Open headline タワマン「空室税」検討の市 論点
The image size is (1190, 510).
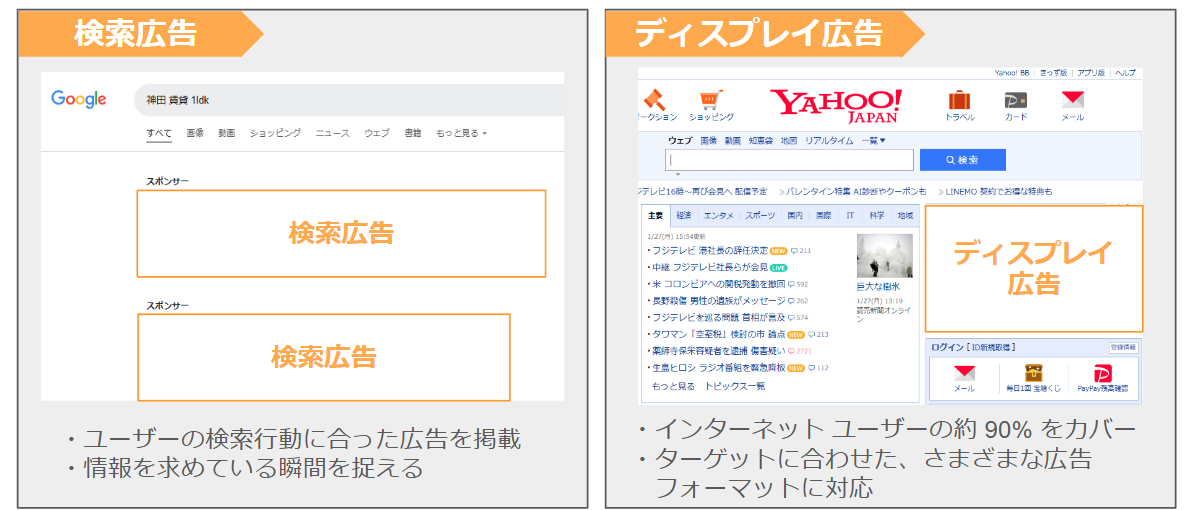point(717,335)
